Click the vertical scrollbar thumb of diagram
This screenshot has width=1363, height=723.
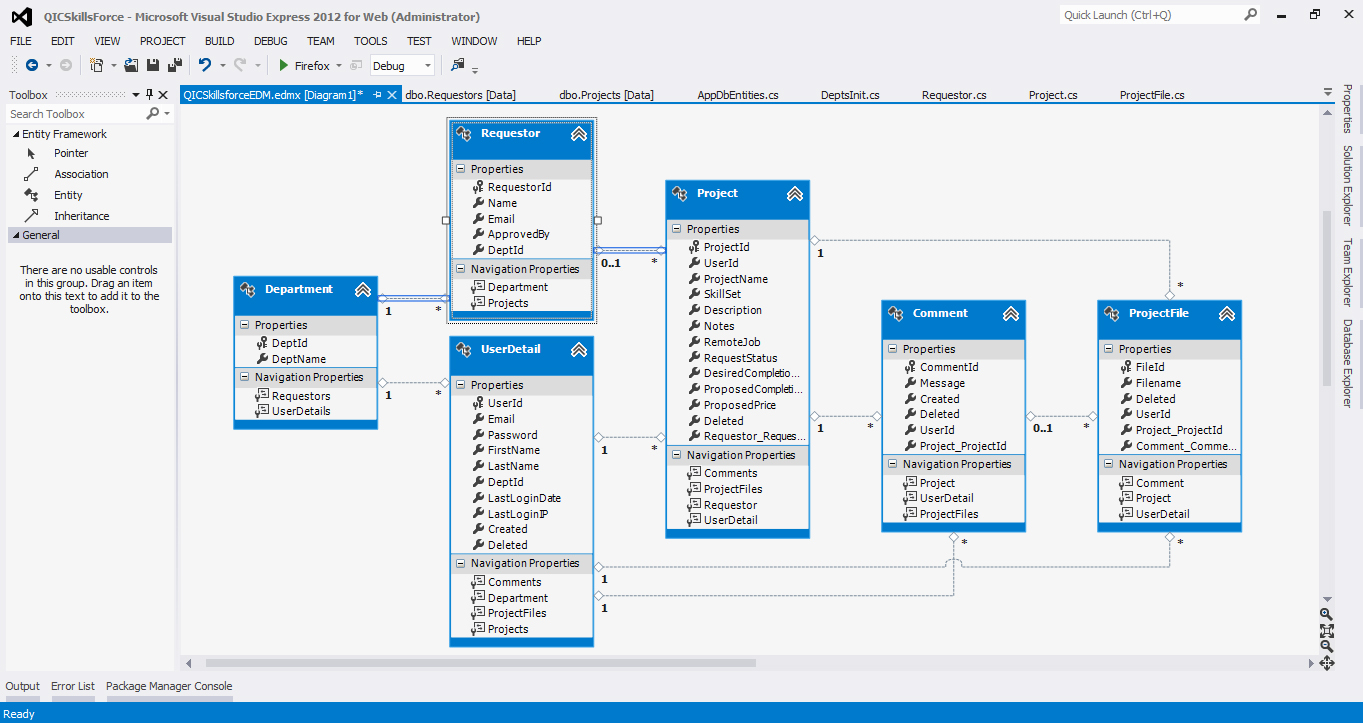click(1327, 297)
